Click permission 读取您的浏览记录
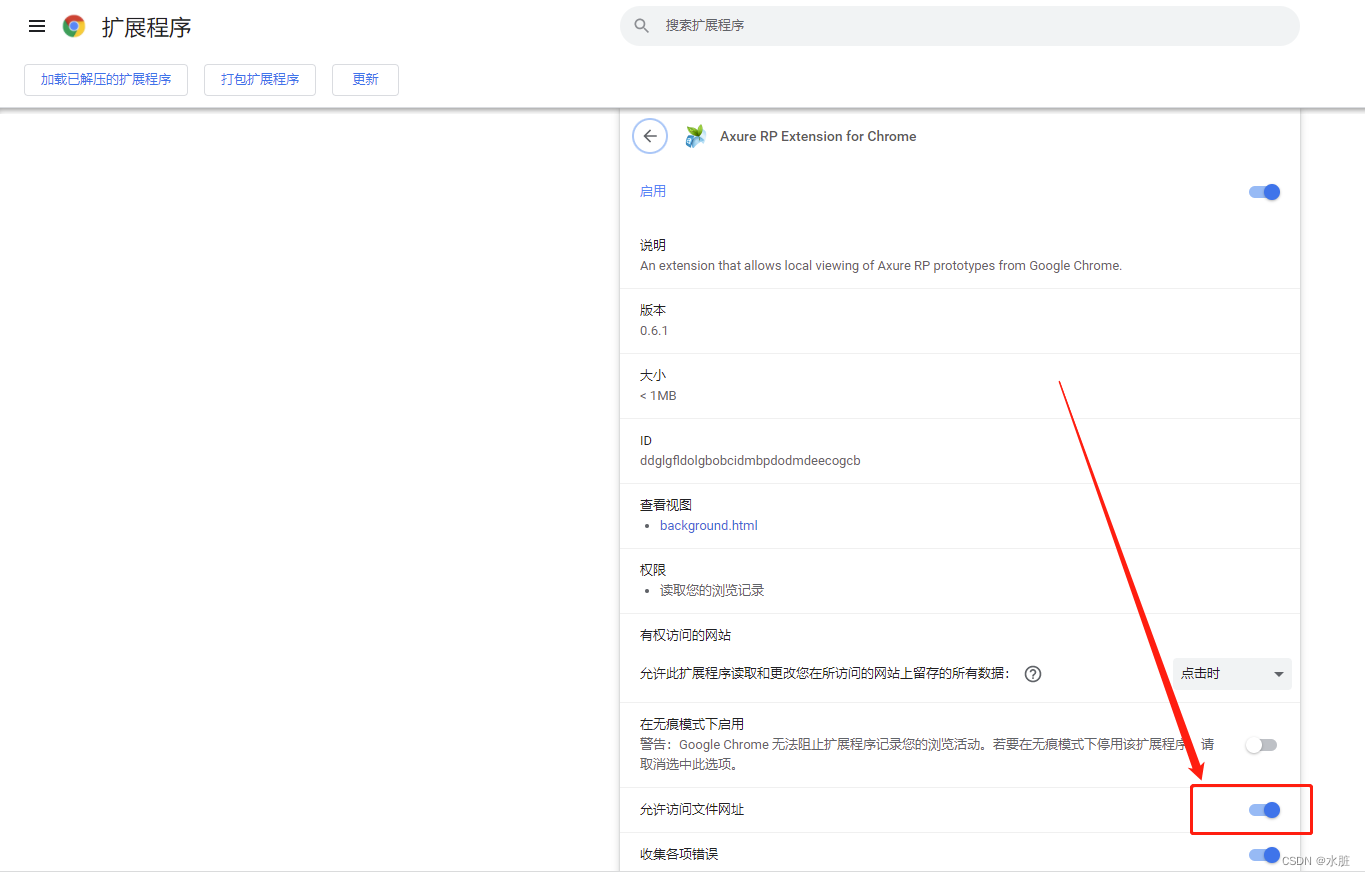Image resolution: width=1365 pixels, height=876 pixels. (x=712, y=591)
